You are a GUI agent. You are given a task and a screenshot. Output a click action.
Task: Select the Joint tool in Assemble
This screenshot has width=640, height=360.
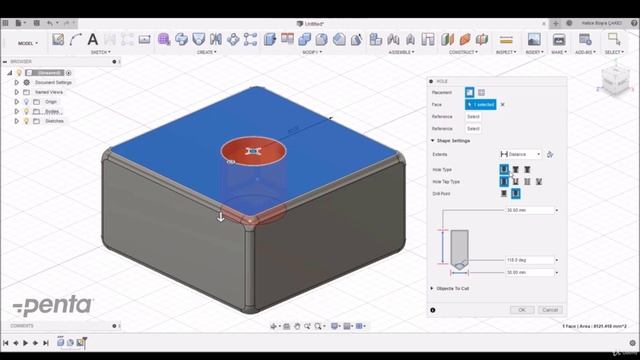click(x=393, y=40)
